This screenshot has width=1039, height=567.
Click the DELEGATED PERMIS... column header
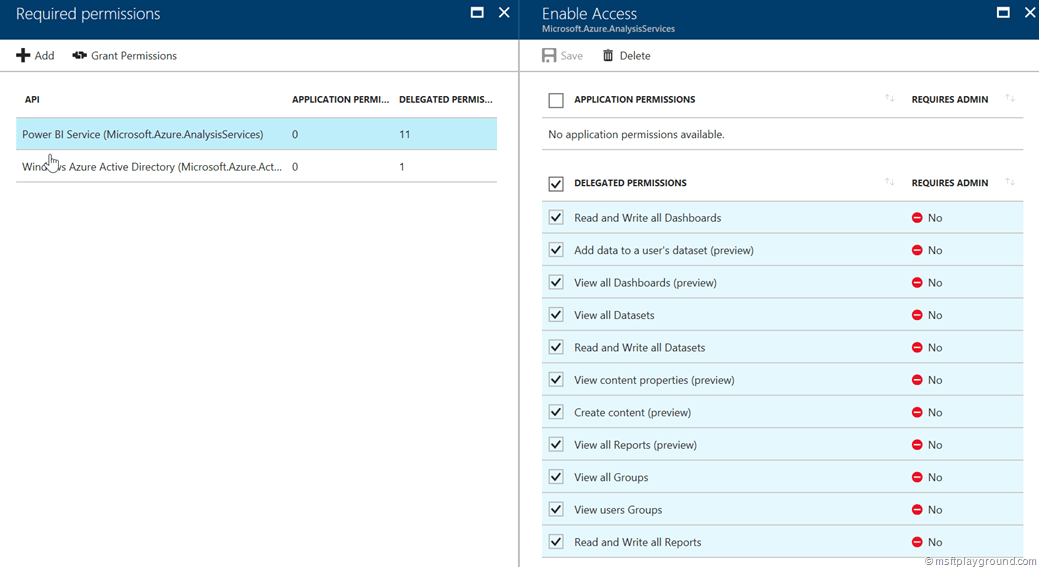(445, 99)
